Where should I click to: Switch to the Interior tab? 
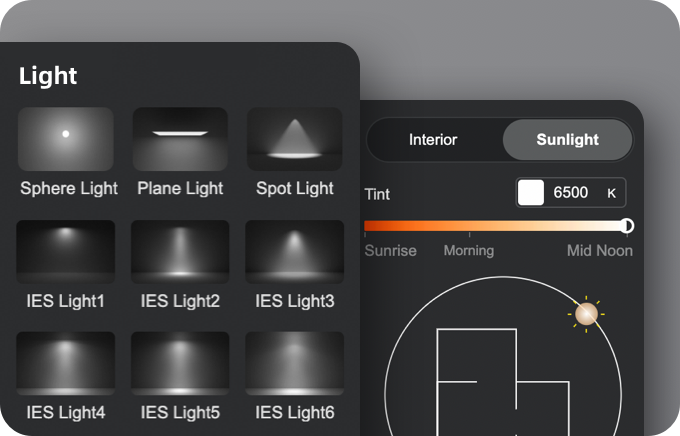[433, 140]
